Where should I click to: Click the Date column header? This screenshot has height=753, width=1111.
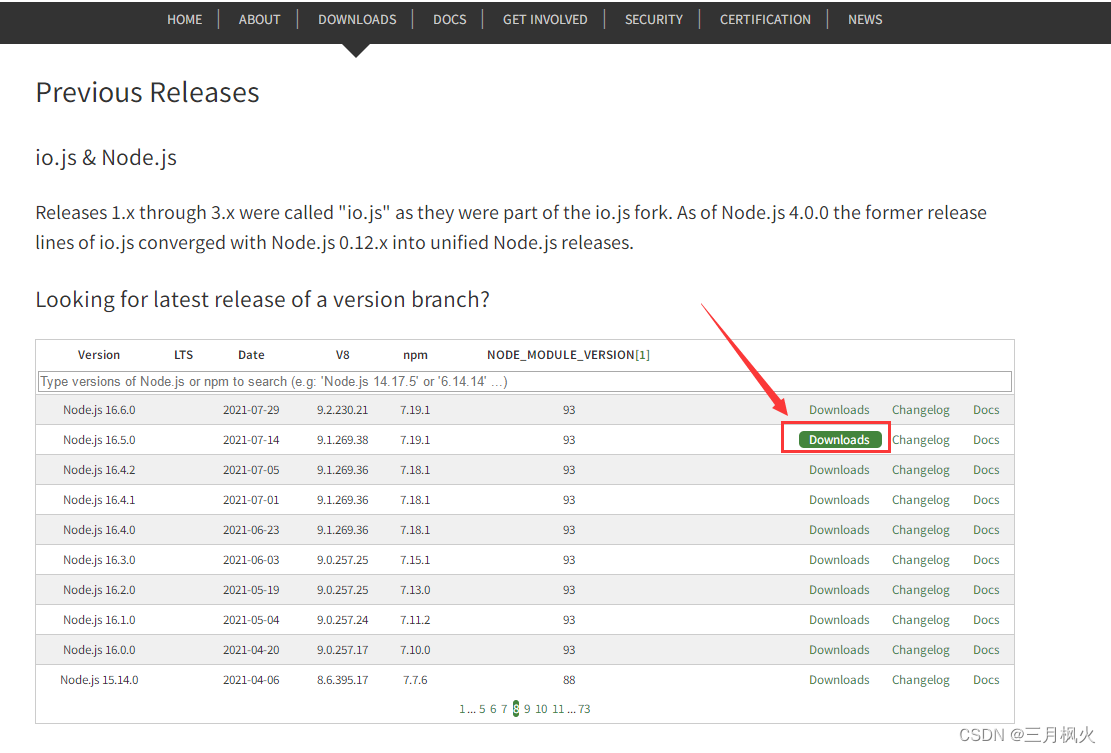[251, 355]
